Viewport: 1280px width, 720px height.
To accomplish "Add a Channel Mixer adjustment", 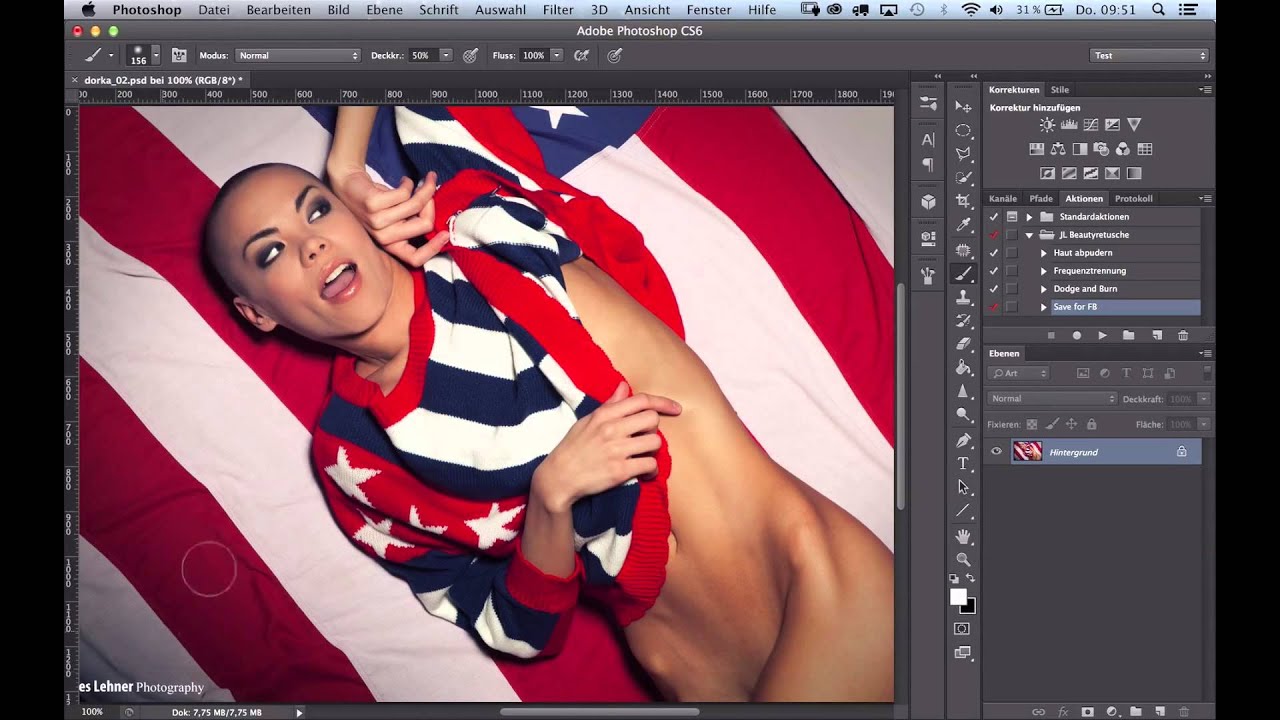I will coord(1123,149).
